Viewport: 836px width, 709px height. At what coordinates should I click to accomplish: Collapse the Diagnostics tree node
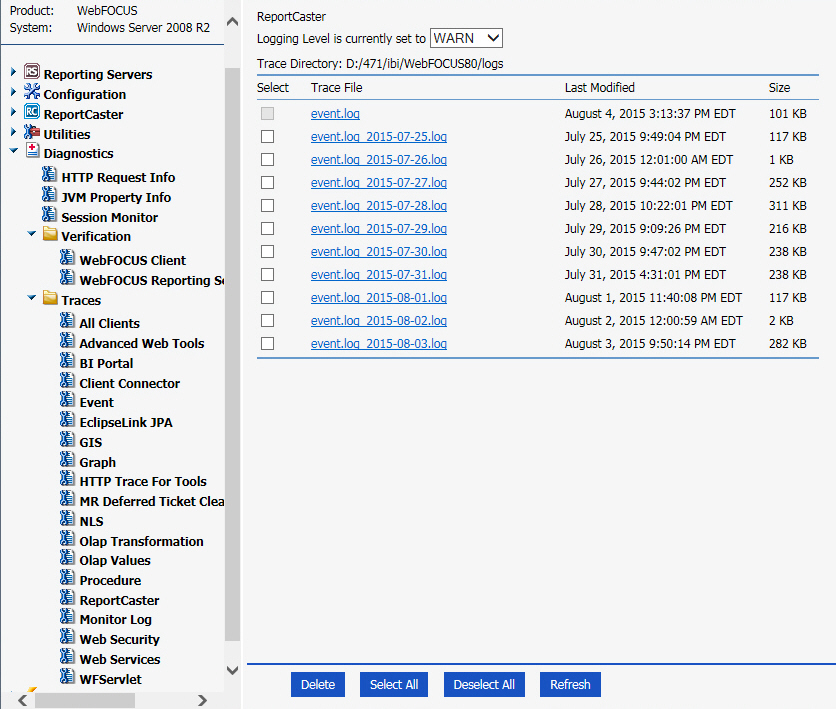[14, 151]
